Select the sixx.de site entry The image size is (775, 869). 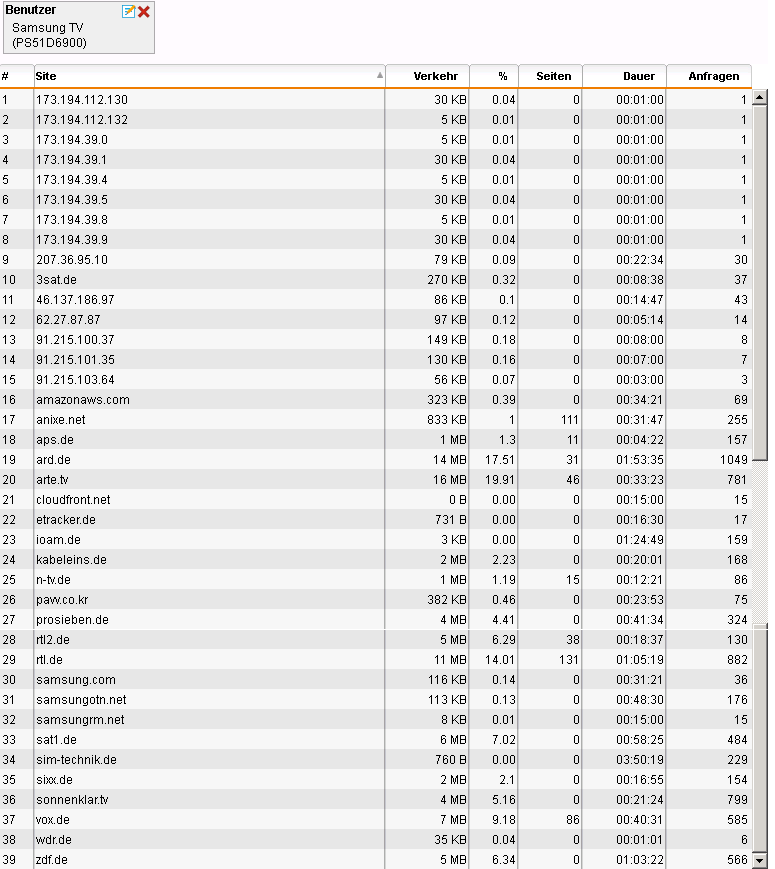pos(54,780)
